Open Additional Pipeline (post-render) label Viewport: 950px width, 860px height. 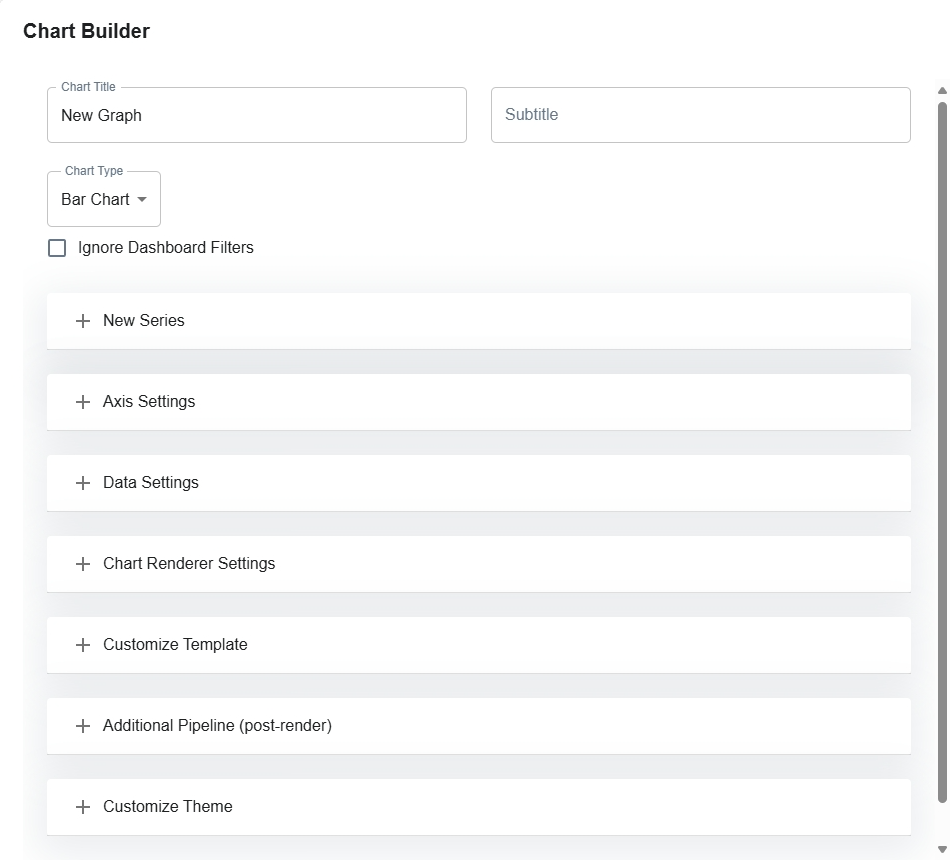click(x=217, y=726)
